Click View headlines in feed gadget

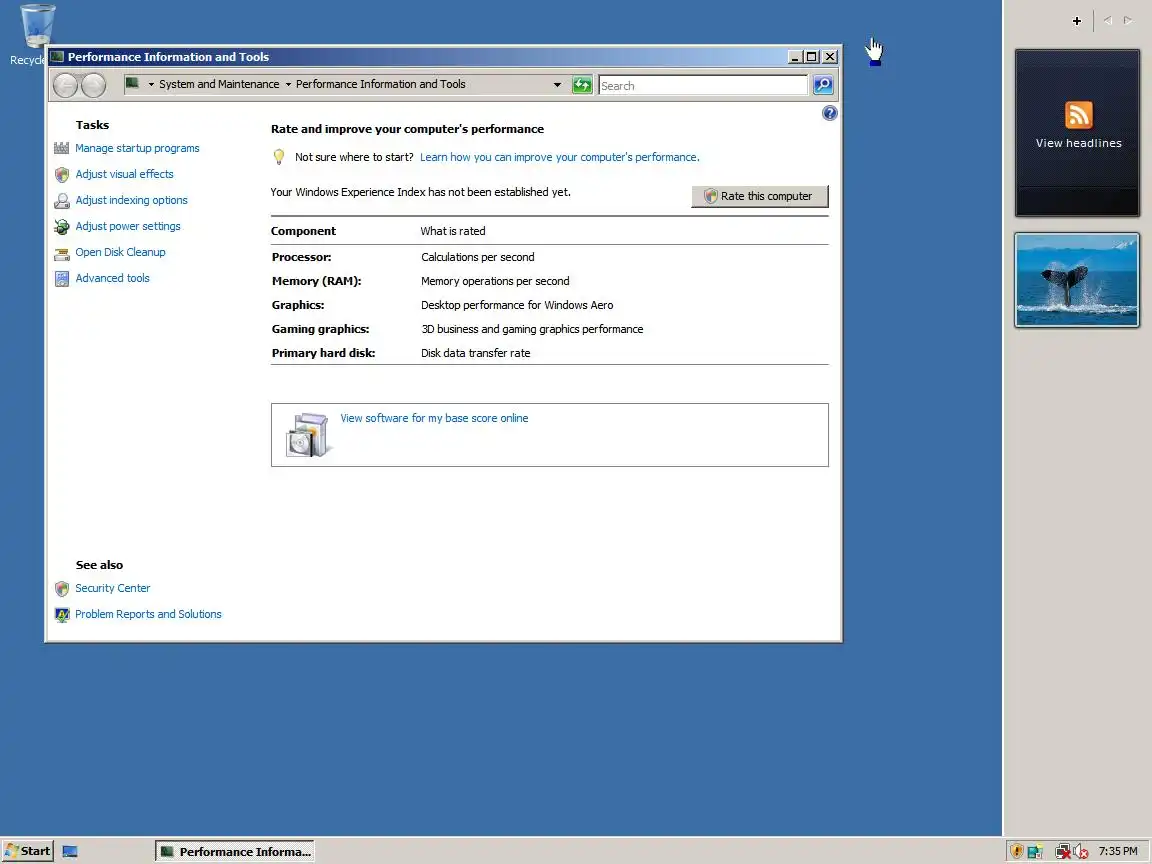[x=1079, y=143]
